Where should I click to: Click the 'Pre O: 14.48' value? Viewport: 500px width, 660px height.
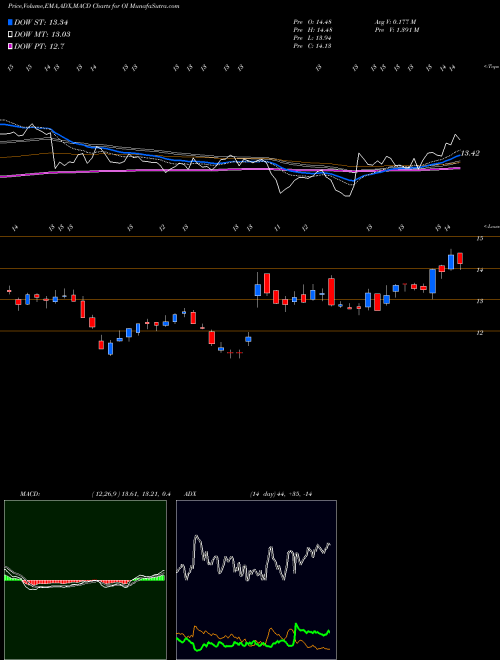[x=313, y=22]
